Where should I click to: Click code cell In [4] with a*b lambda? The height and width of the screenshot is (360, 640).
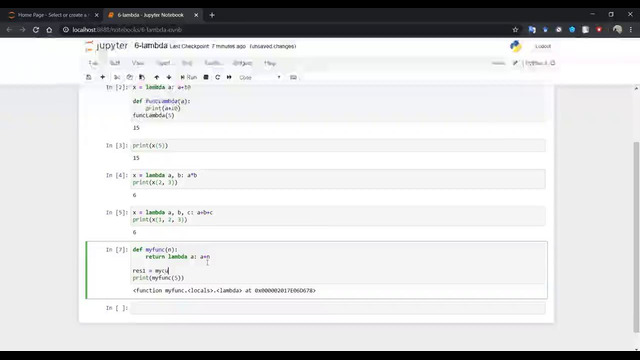tap(338, 179)
